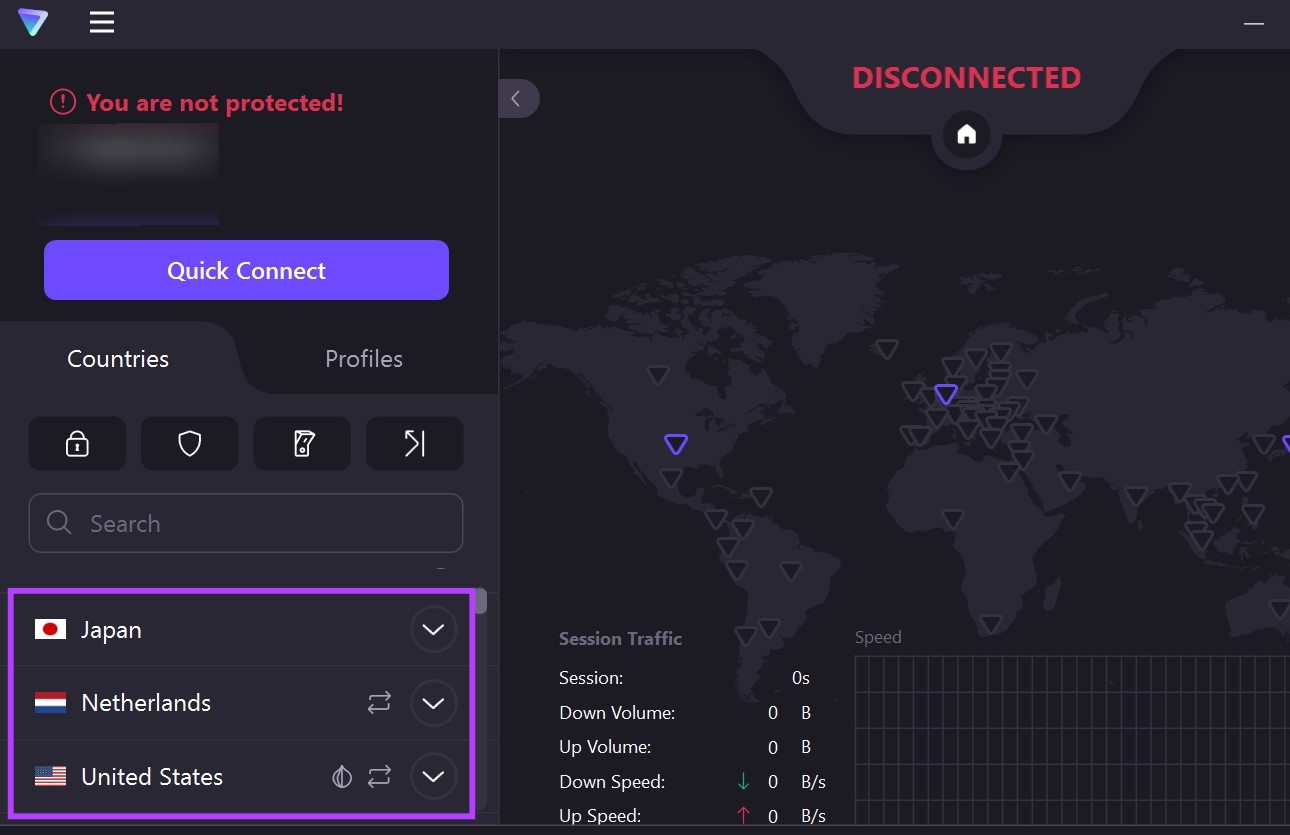Select the Port Forwarding arrow icon
Screen dimensions: 1290x835
point(414,443)
